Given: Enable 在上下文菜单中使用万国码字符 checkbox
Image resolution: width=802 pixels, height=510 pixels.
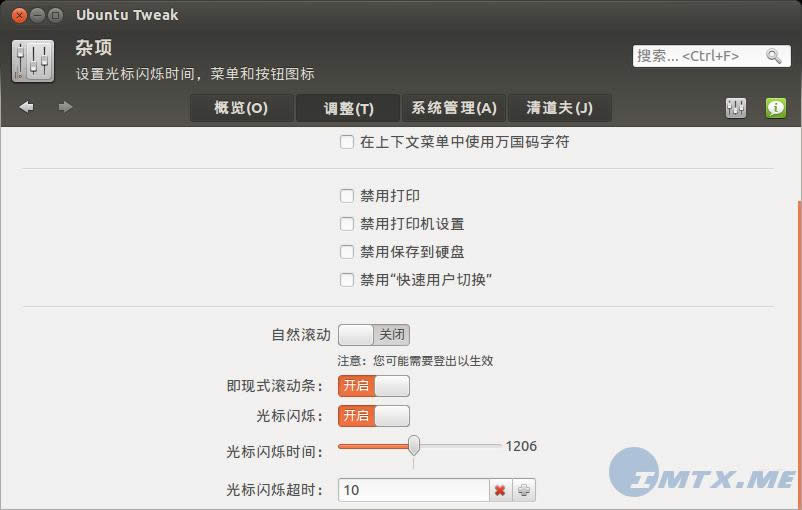Looking at the screenshot, I should click(347, 142).
